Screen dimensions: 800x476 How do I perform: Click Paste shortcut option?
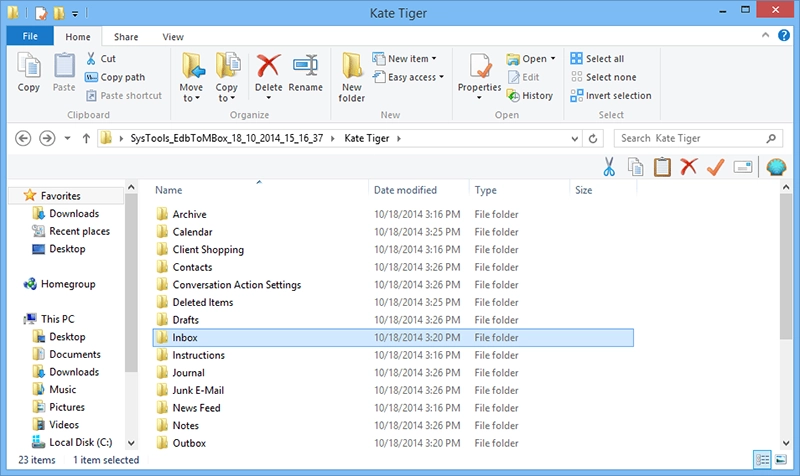pos(124,95)
